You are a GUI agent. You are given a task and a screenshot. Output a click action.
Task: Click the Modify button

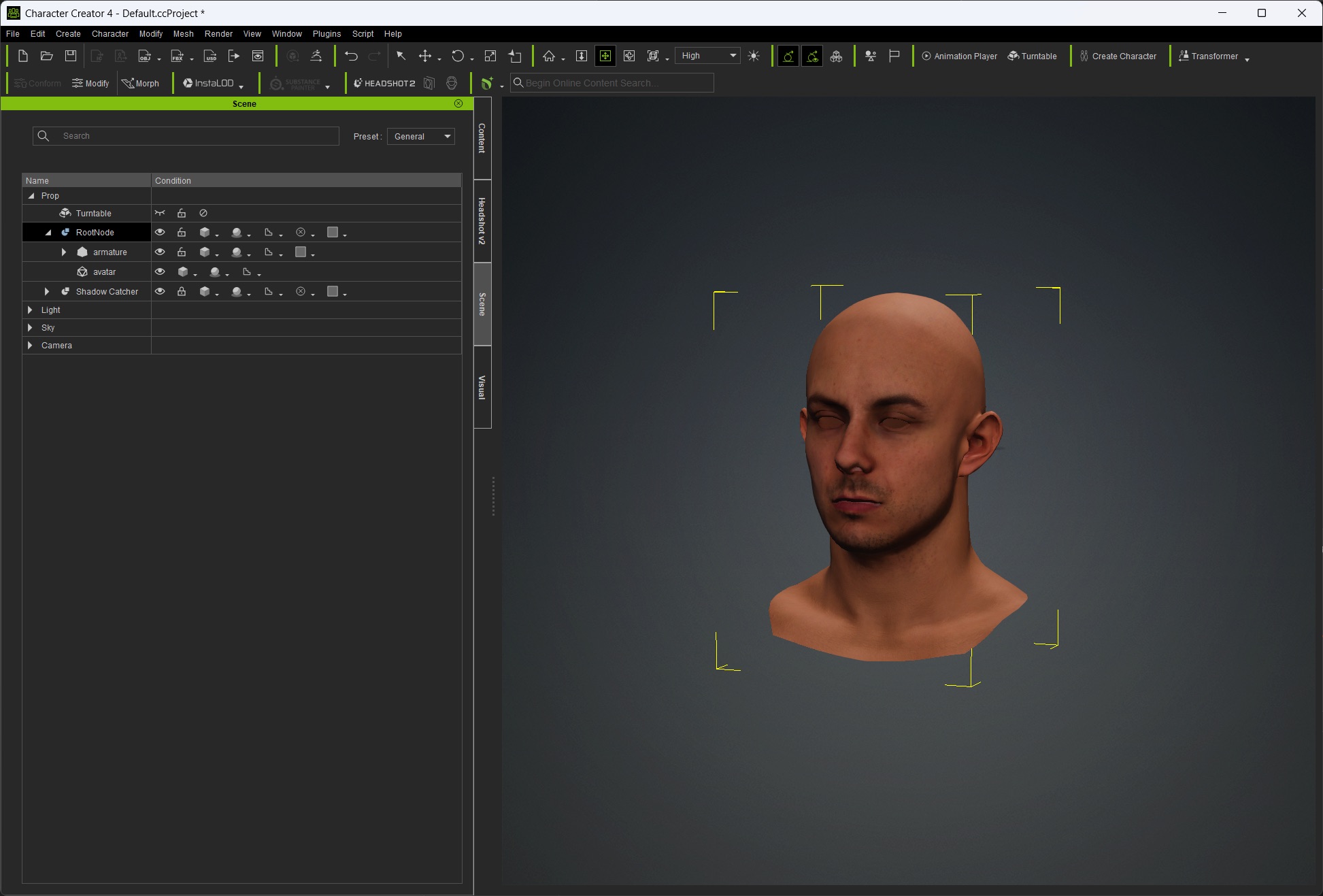[90, 83]
